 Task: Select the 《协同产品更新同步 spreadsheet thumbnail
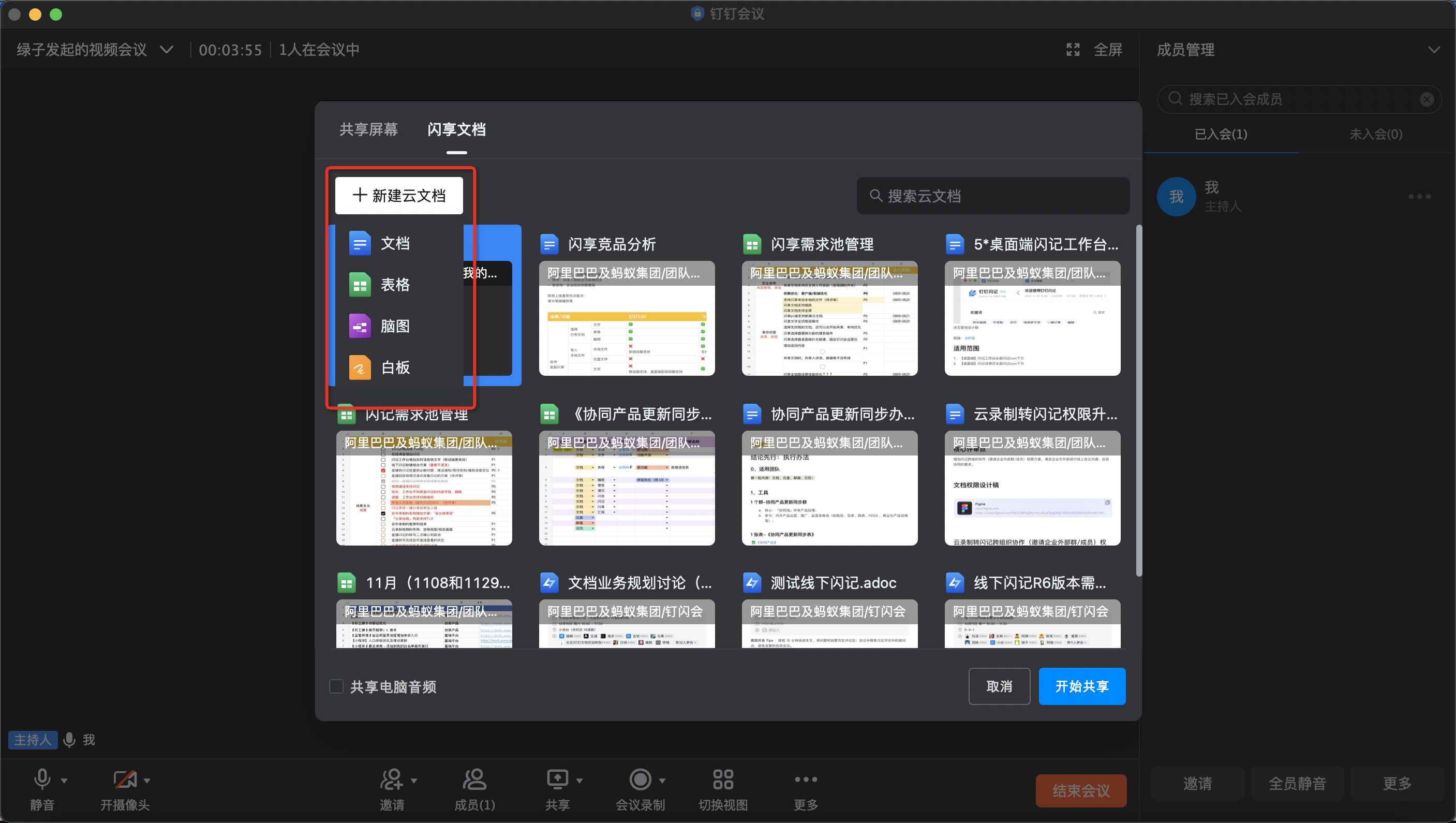pyautogui.click(x=627, y=489)
